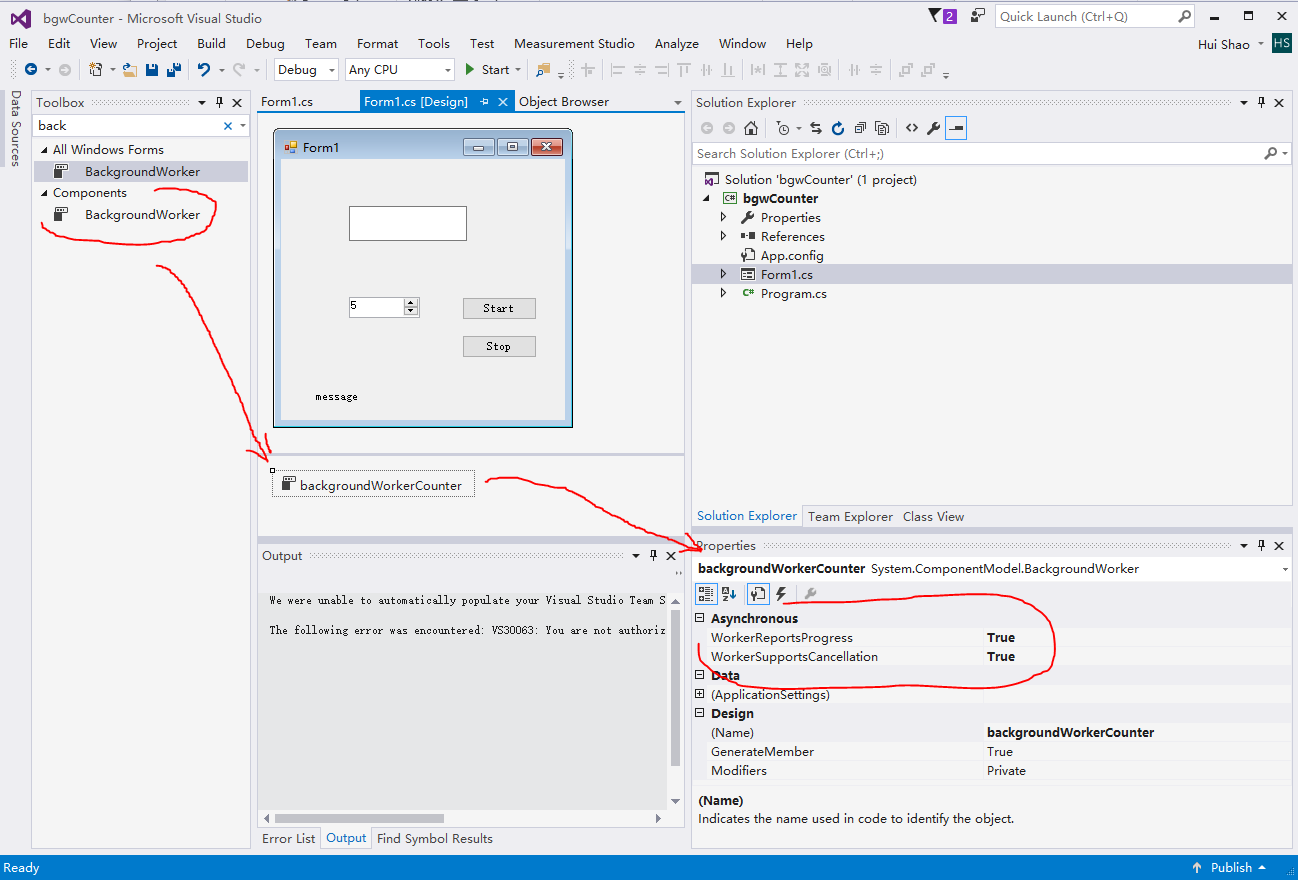The width and height of the screenshot is (1298, 880).
Task: Click the Stop button on Form1
Action: coord(499,346)
